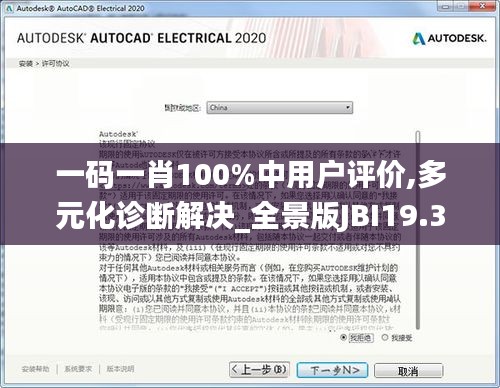
Task: Click the AUTODESK AUTOCAD ELECTRICAL 2020 title
Action: pyautogui.click(x=141, y=38)
